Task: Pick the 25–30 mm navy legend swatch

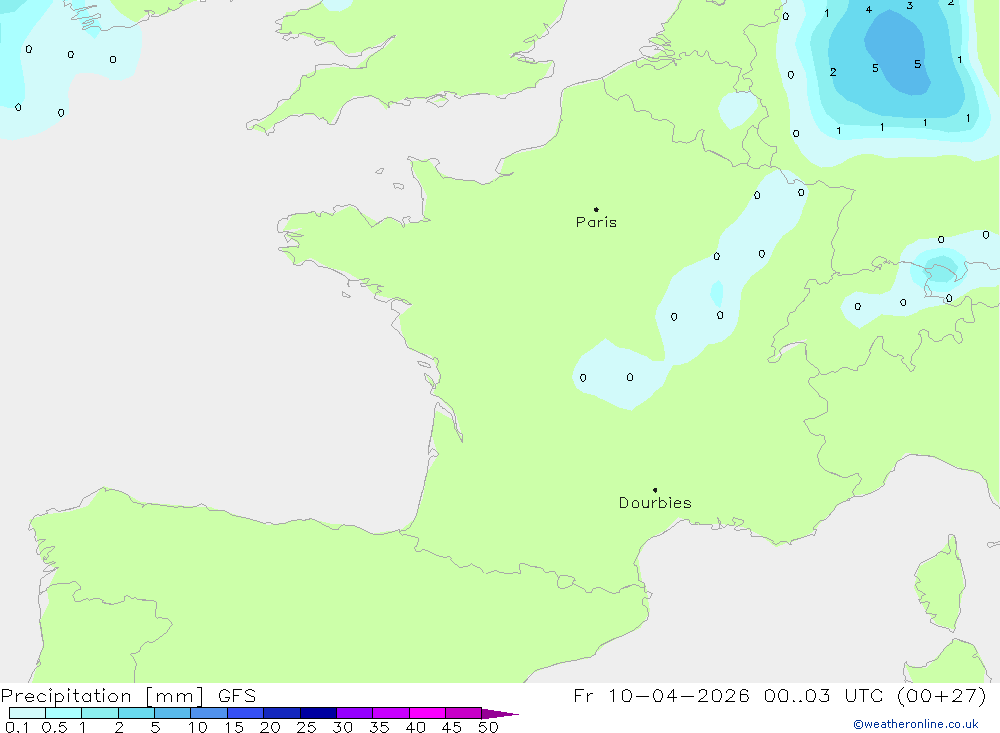Action: [318, 713]
